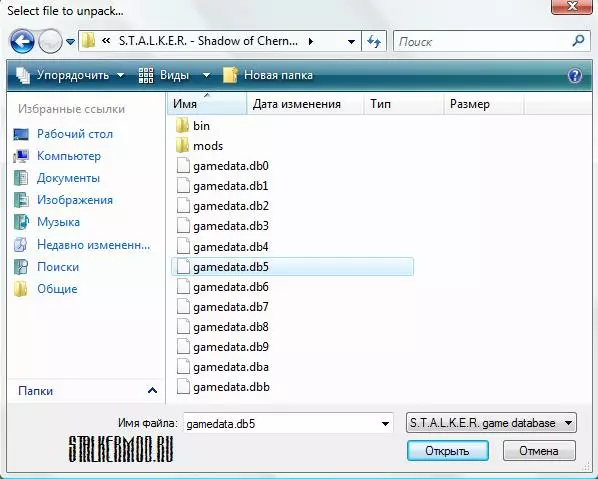Sort by Тип column header

pos(404,103)
